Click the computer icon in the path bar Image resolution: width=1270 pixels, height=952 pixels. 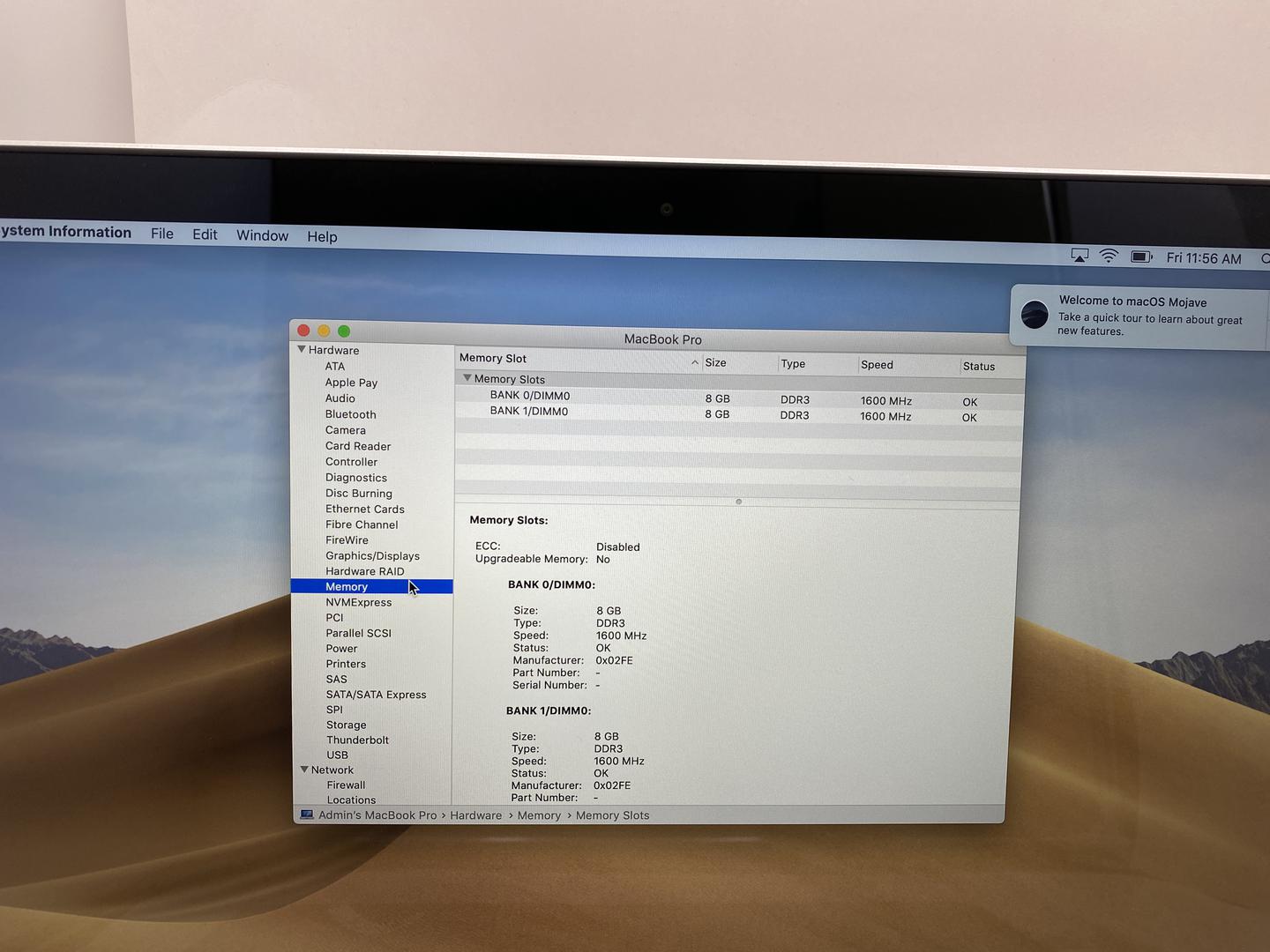[306, 814]
